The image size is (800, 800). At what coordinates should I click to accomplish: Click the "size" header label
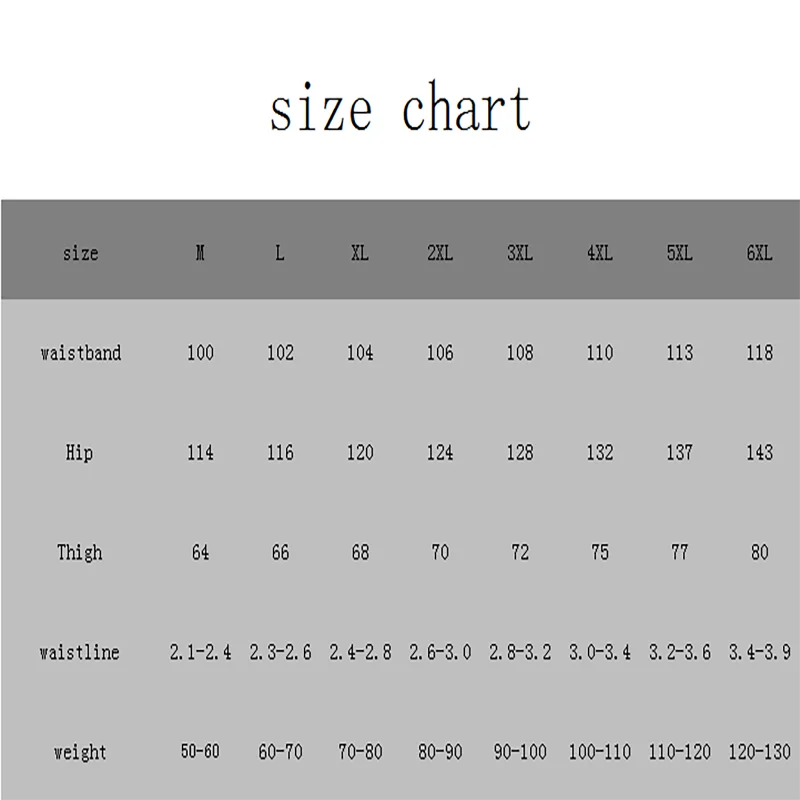click(80, 253)
